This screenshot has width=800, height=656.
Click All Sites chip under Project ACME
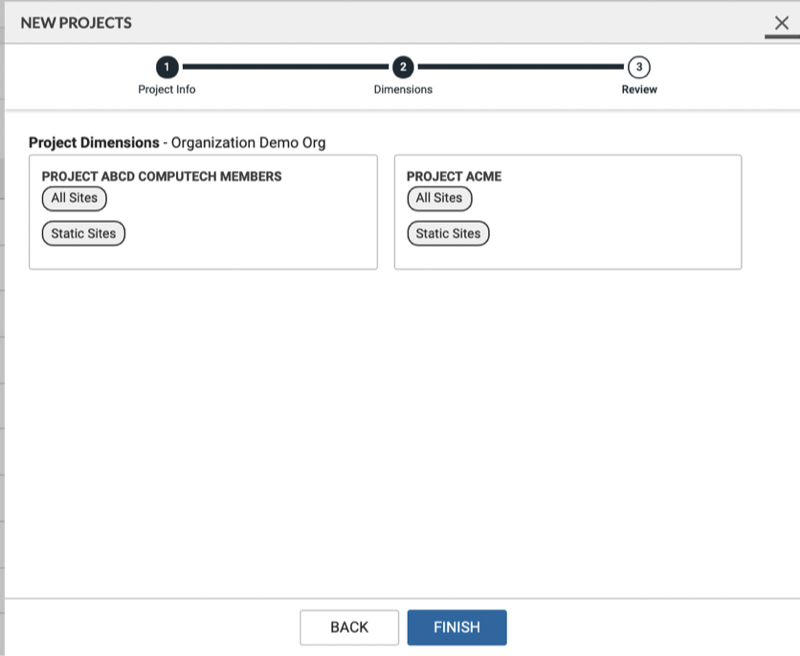click(x=439, y=198)
